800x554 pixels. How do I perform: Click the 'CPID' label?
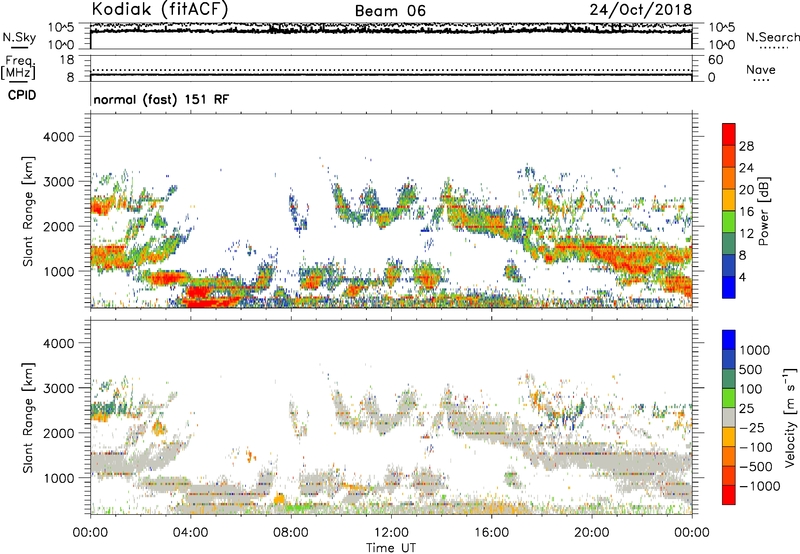pyautogui.click(x=22, y=95)
